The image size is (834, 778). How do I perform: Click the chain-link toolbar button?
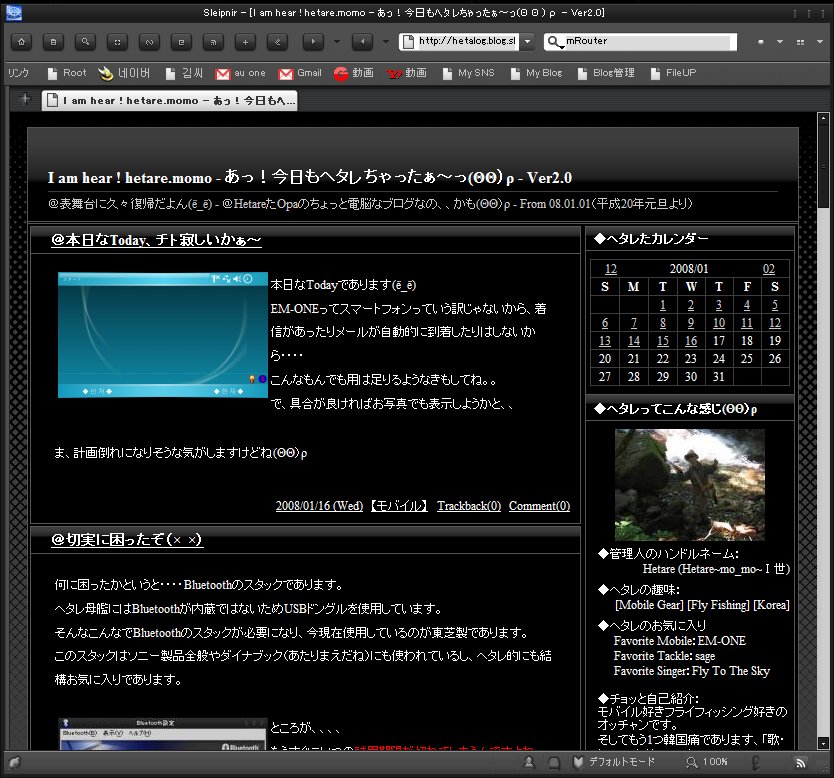(149, 41)
